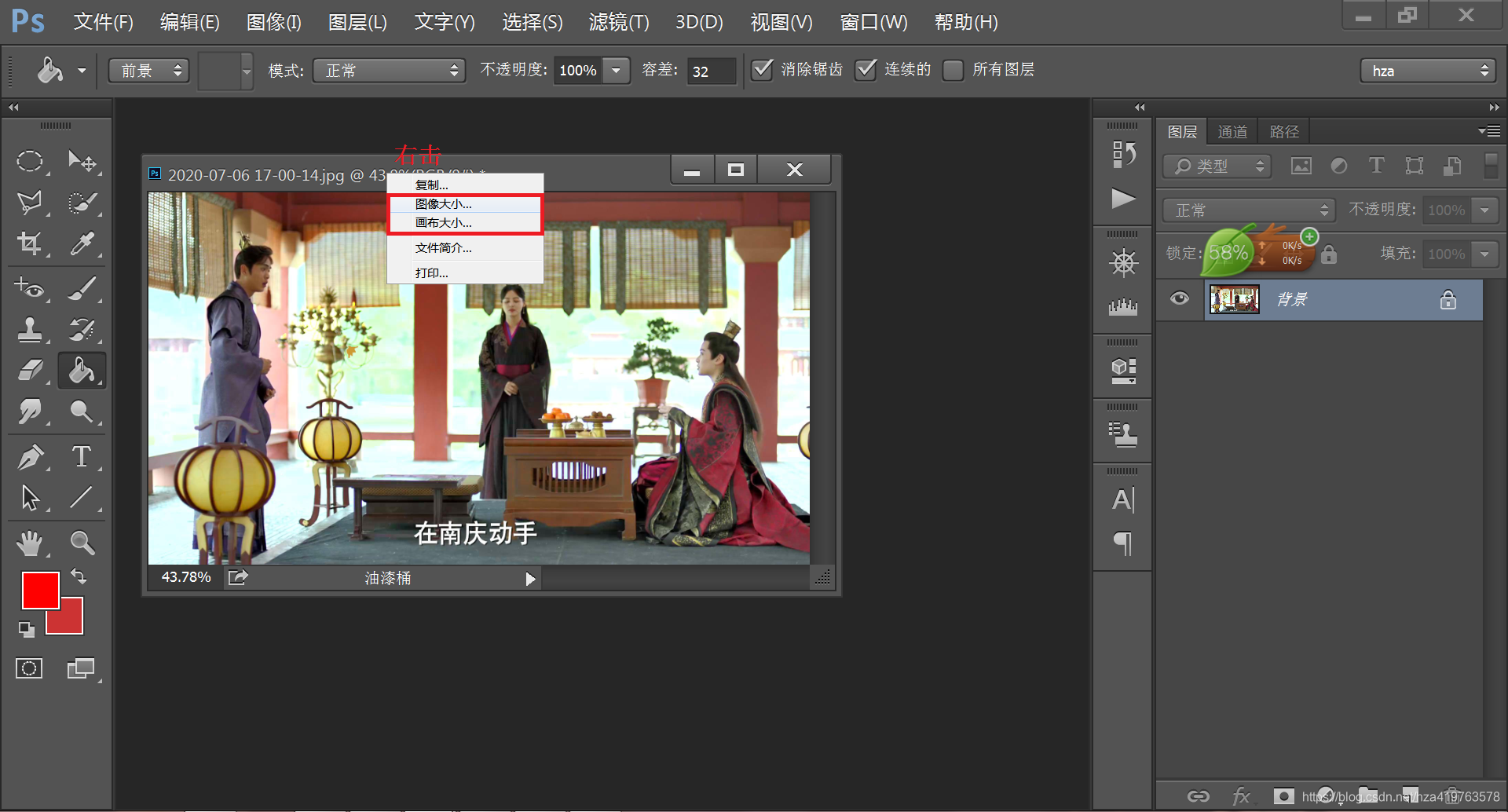Open the Character panel icon
Screen dimensions: 1508x812
tap(1122, 499)
